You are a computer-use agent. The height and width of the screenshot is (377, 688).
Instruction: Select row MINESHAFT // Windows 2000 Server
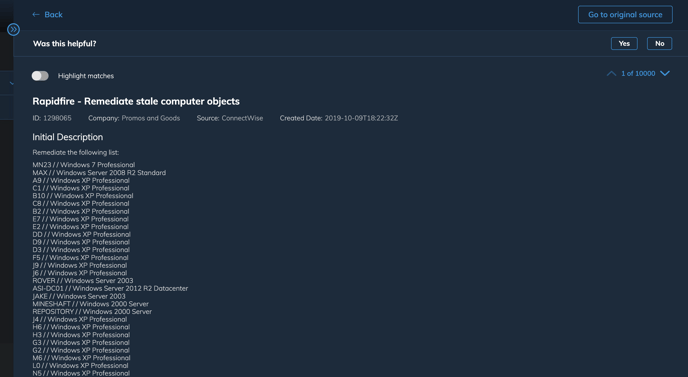[x=91, y=304]
